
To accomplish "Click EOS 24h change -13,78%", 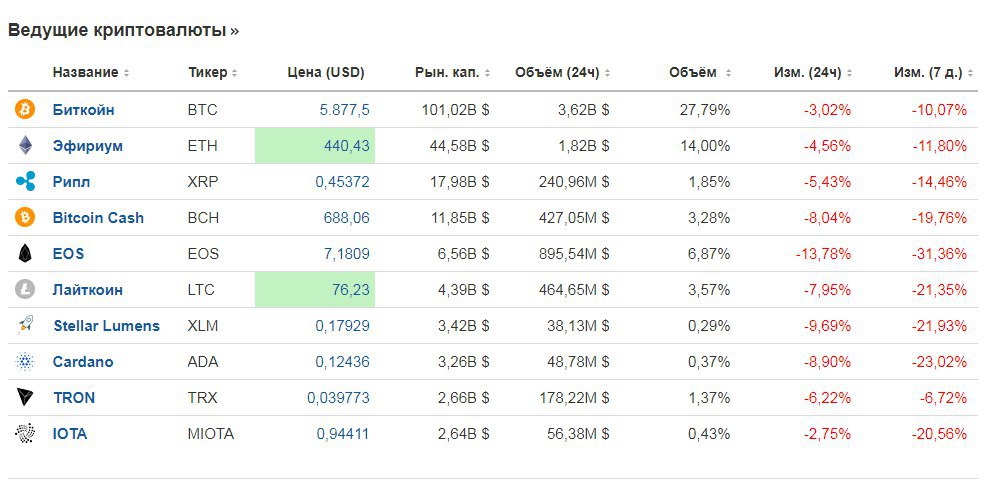I will [823, 254].
